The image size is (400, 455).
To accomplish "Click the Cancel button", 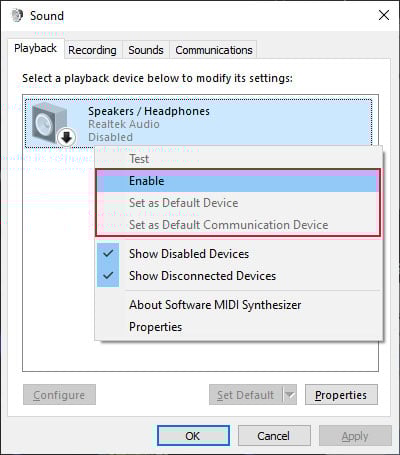I will coord(274,436).
